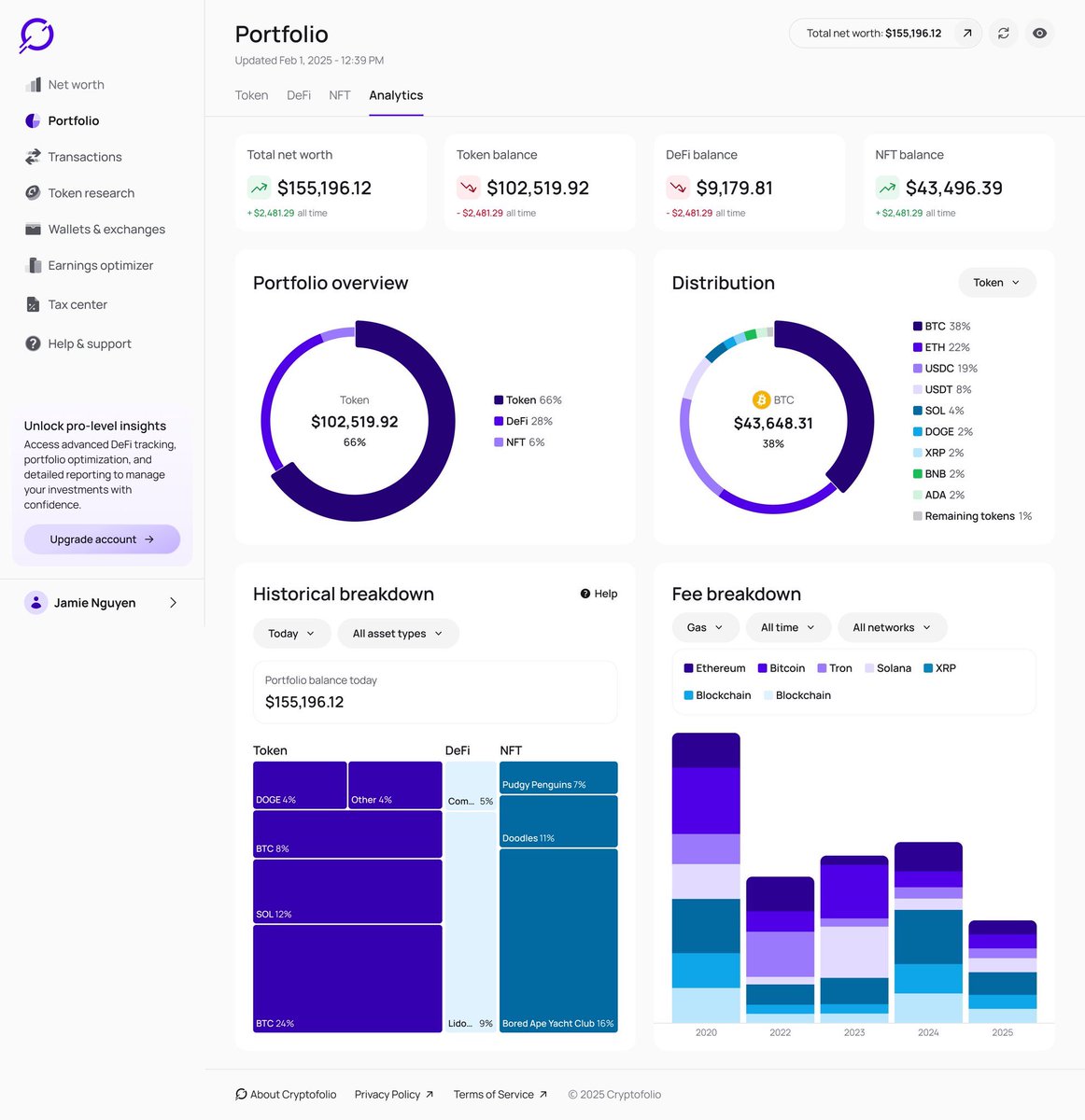Screen dimensions: 1085x1120
Task: Click DeFi balance trend-down icon
Action: [677, 189]
